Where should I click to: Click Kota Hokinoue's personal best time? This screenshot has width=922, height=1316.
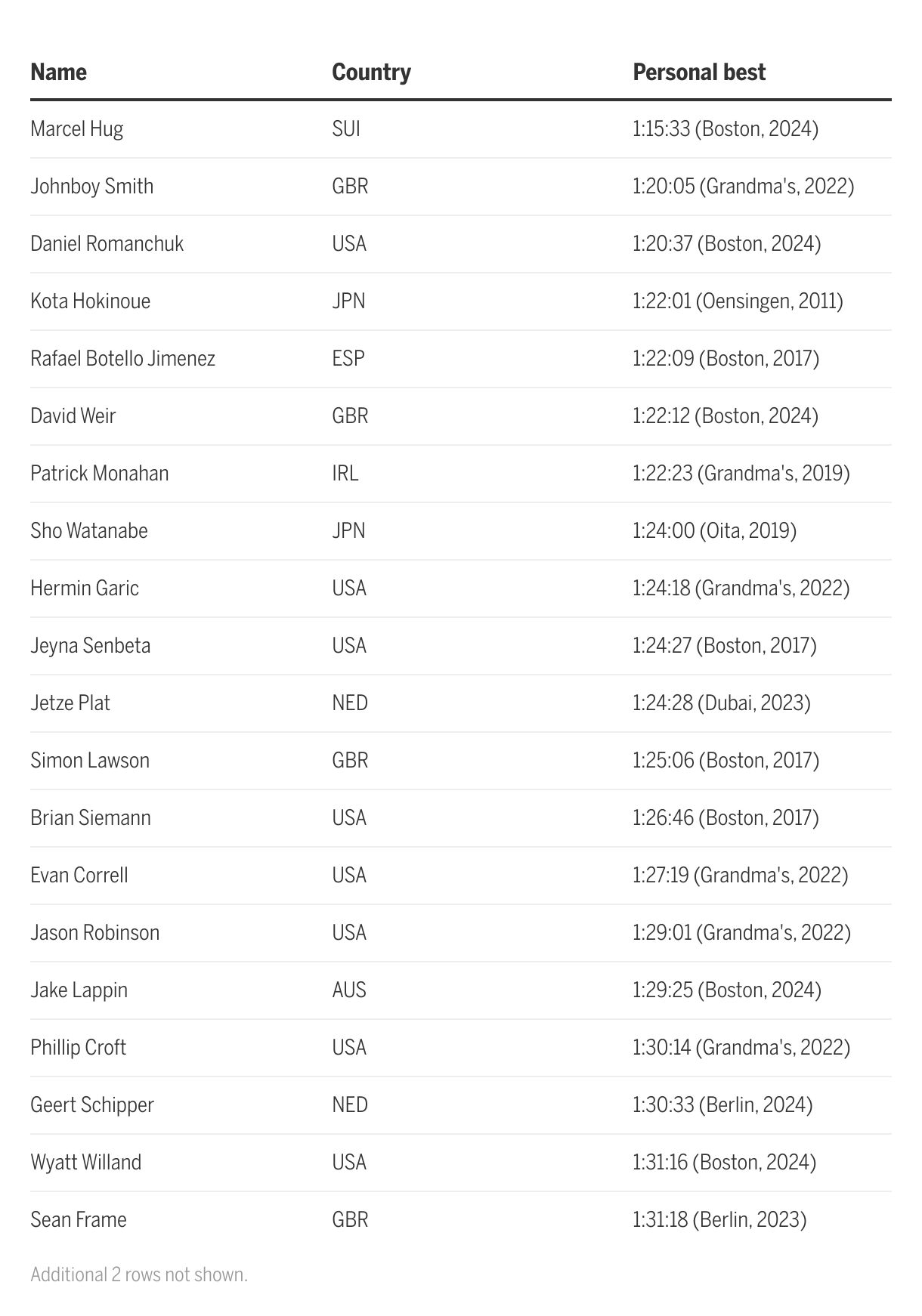click(x=738, y=301)
